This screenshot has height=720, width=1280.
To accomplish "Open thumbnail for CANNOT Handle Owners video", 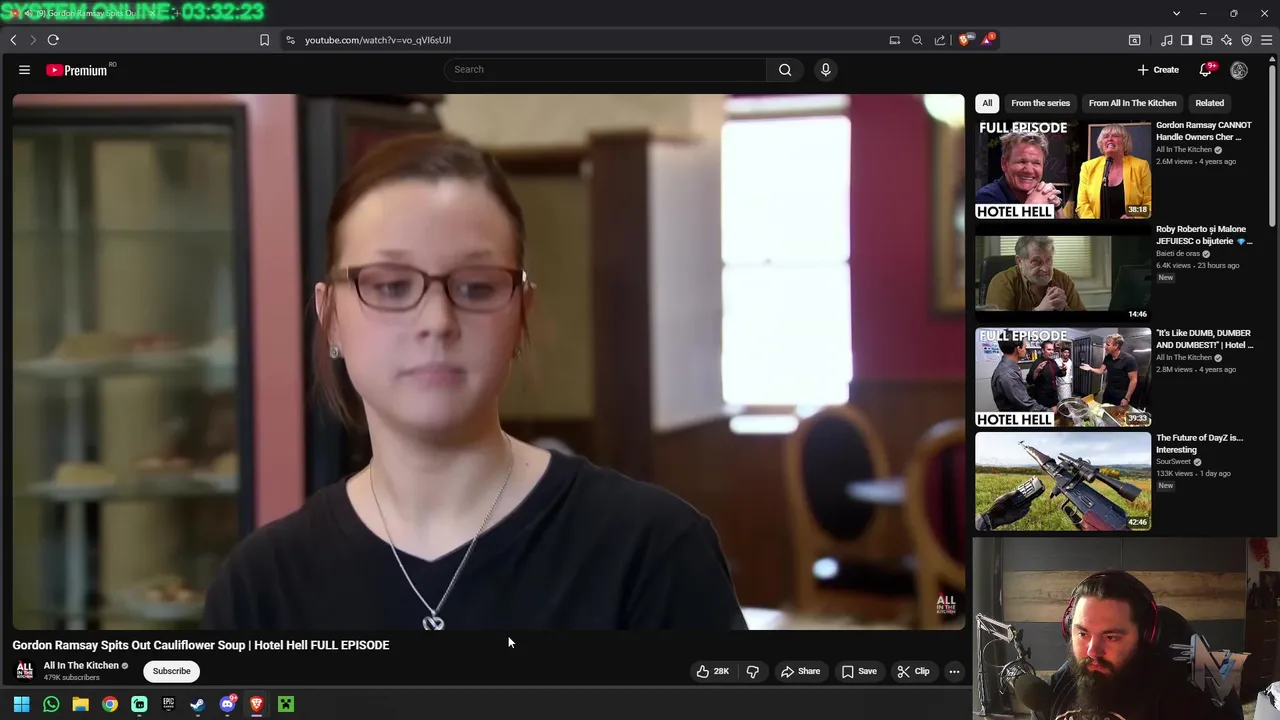I will pyautogui.click(x=1063, y=169).
